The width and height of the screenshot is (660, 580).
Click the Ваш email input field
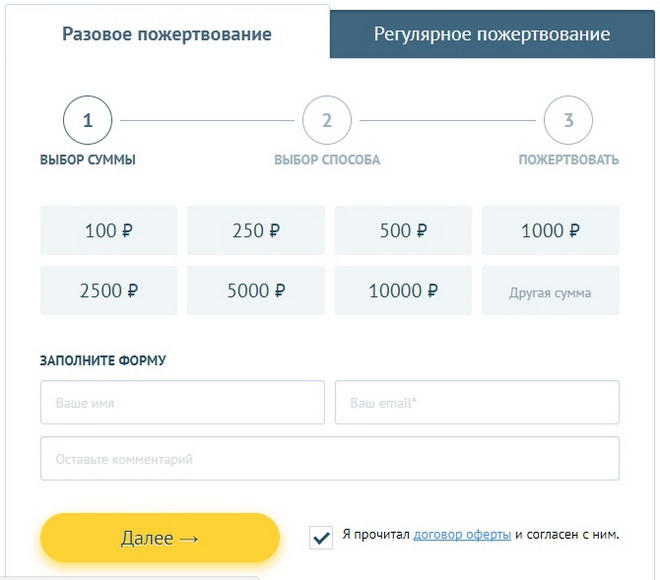coord(477,403)
